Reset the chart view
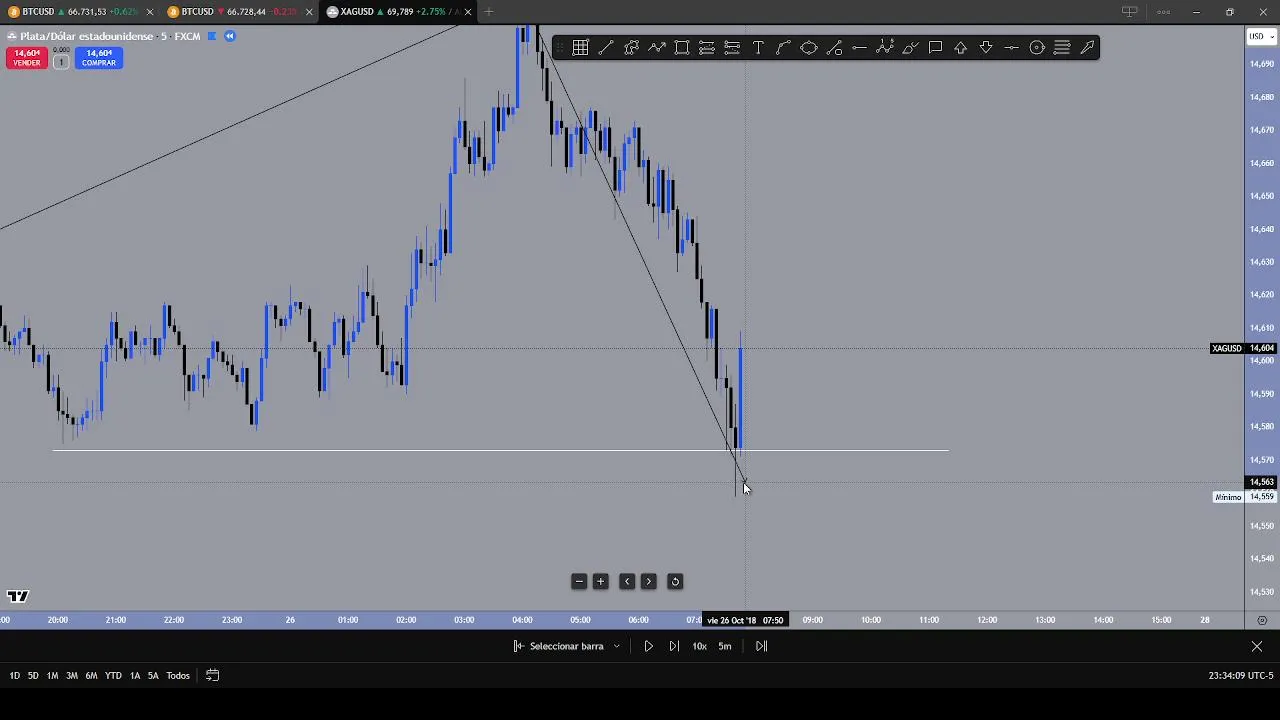The image size is (1280, 720). coord(675,581)
